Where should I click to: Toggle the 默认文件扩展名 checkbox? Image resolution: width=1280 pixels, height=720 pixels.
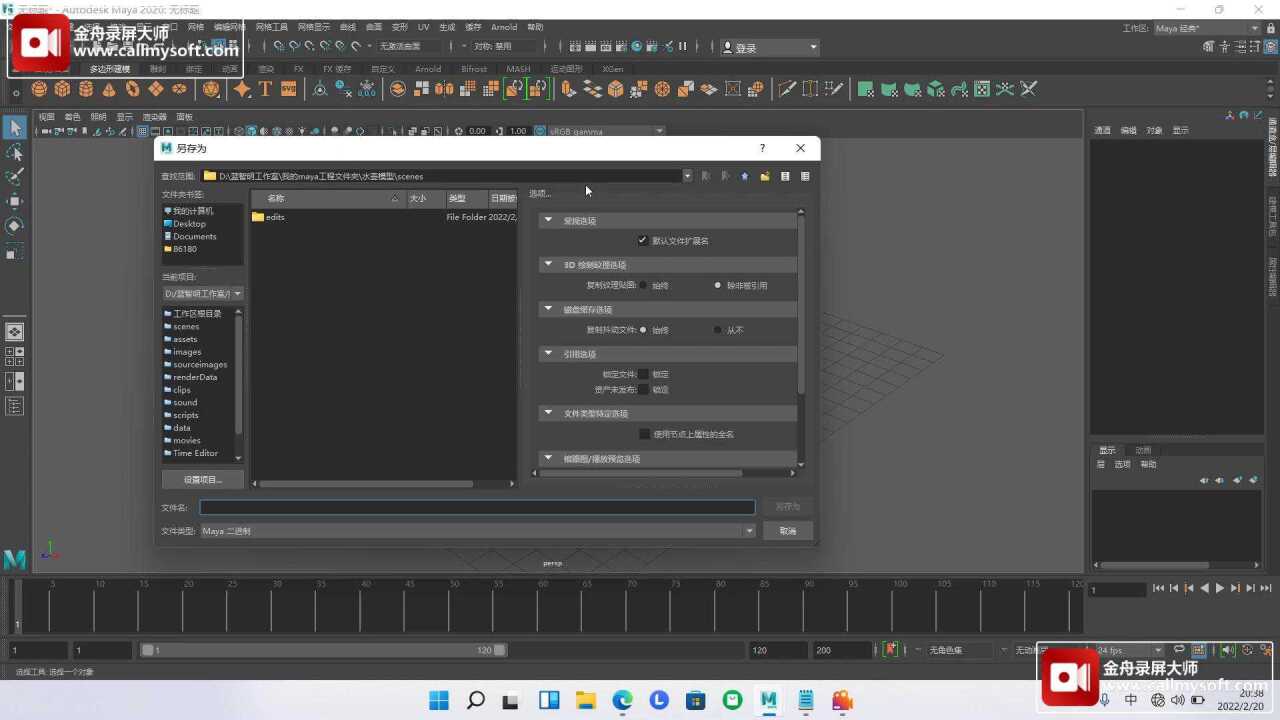(643, 241)
